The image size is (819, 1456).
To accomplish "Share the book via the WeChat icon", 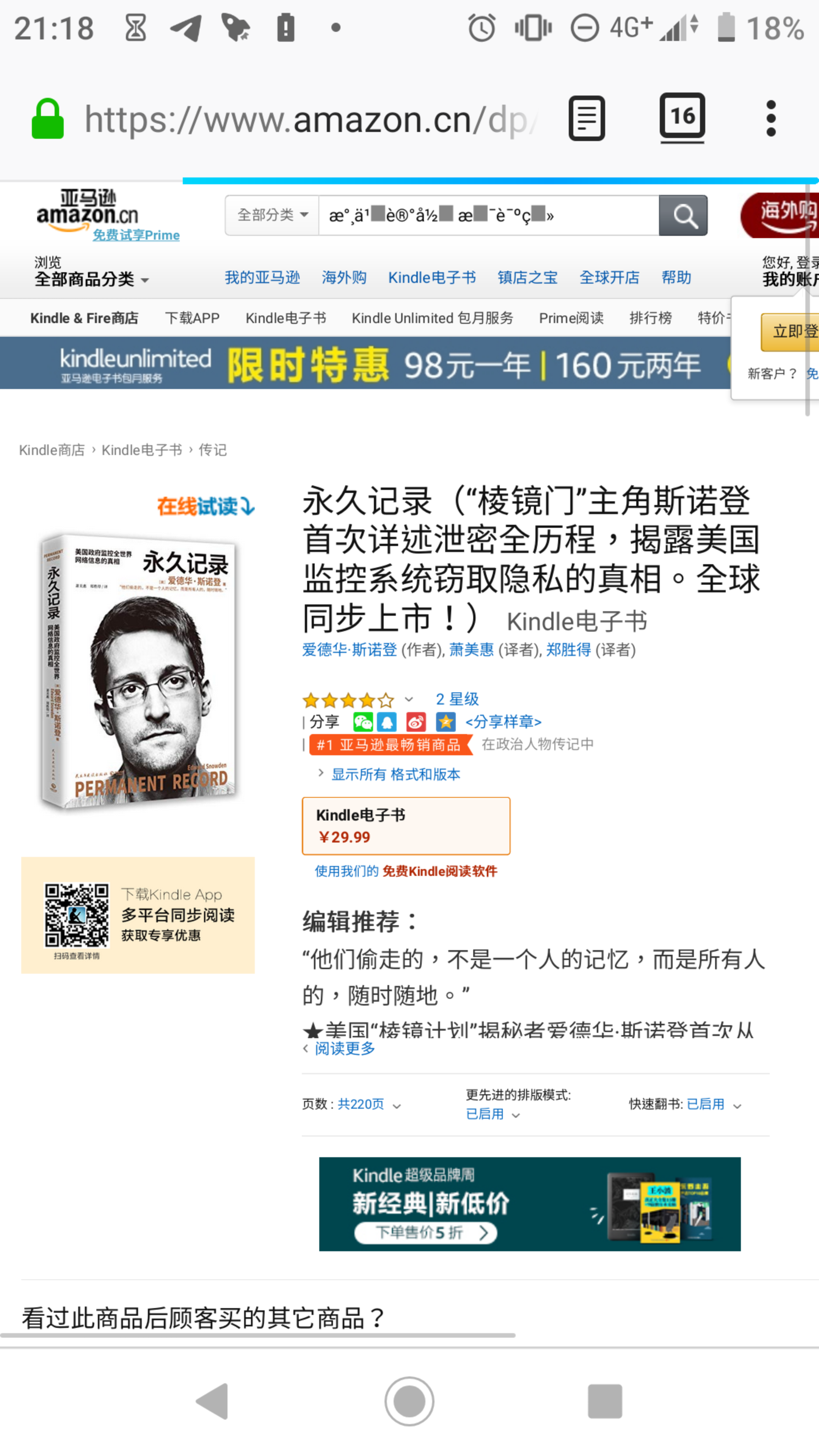I will click(363, 722).
